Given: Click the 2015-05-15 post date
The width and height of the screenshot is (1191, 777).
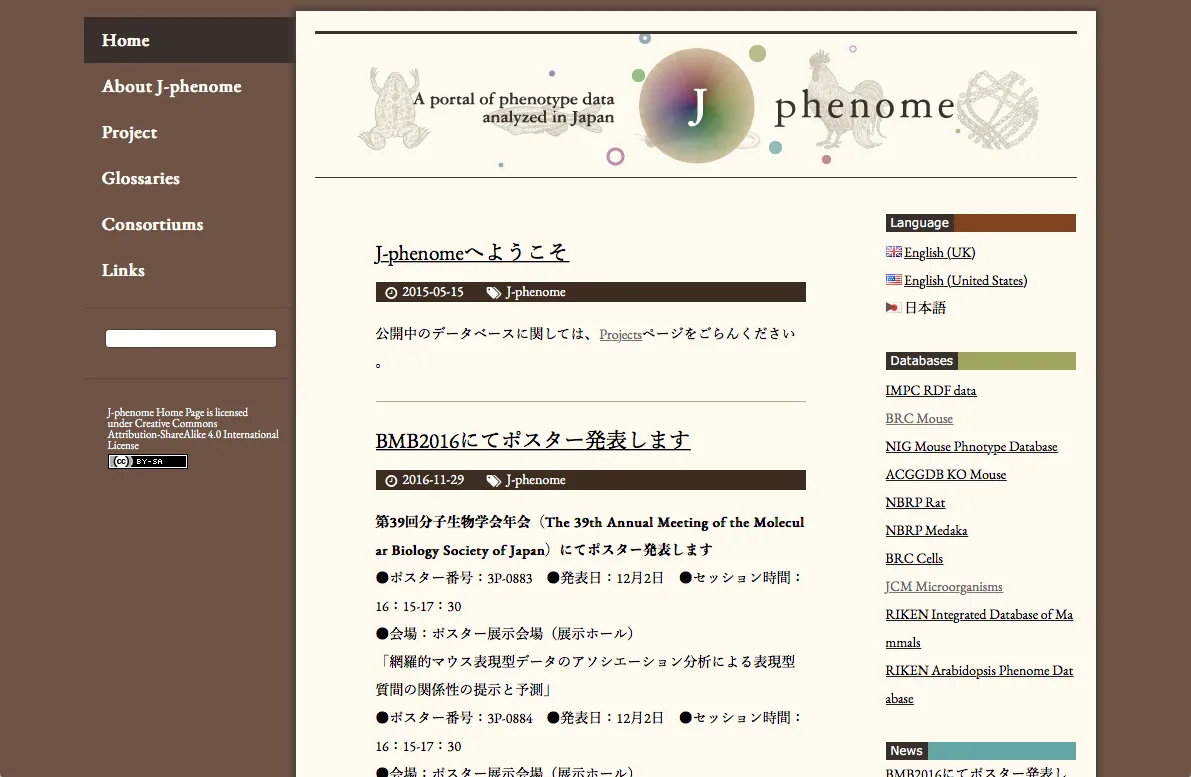Looking at the screenshot, I should click(433, 292).
